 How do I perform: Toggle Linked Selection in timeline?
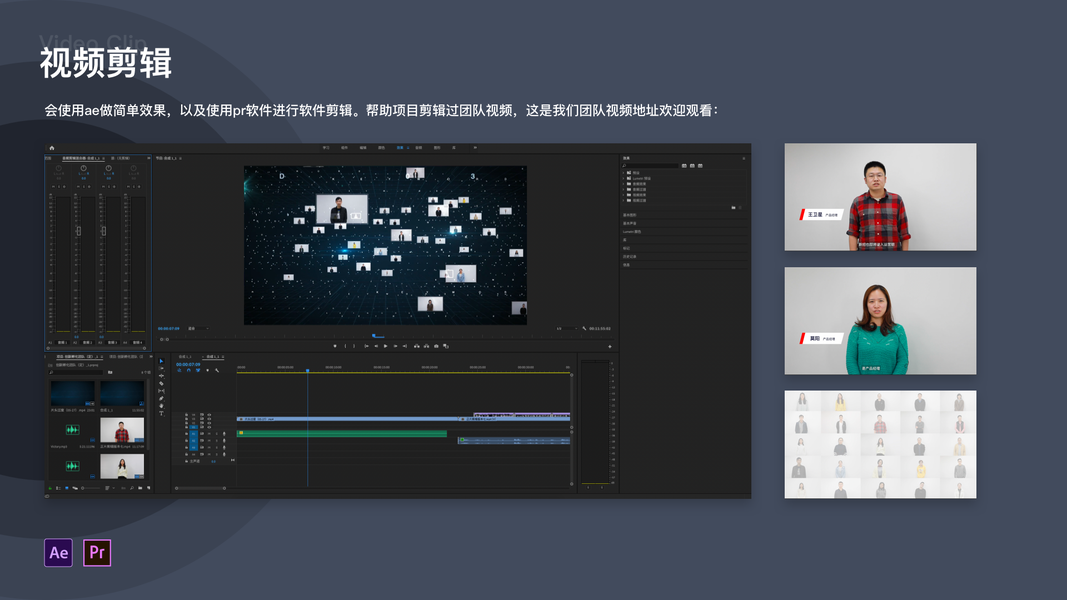[x=198, y=370]
